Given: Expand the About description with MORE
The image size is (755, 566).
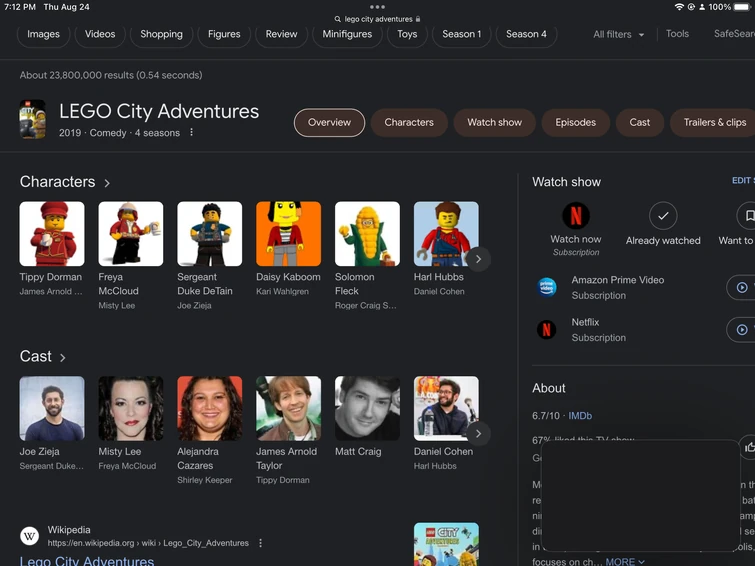Looking at the screenshot, I should (x=625, y=561).
